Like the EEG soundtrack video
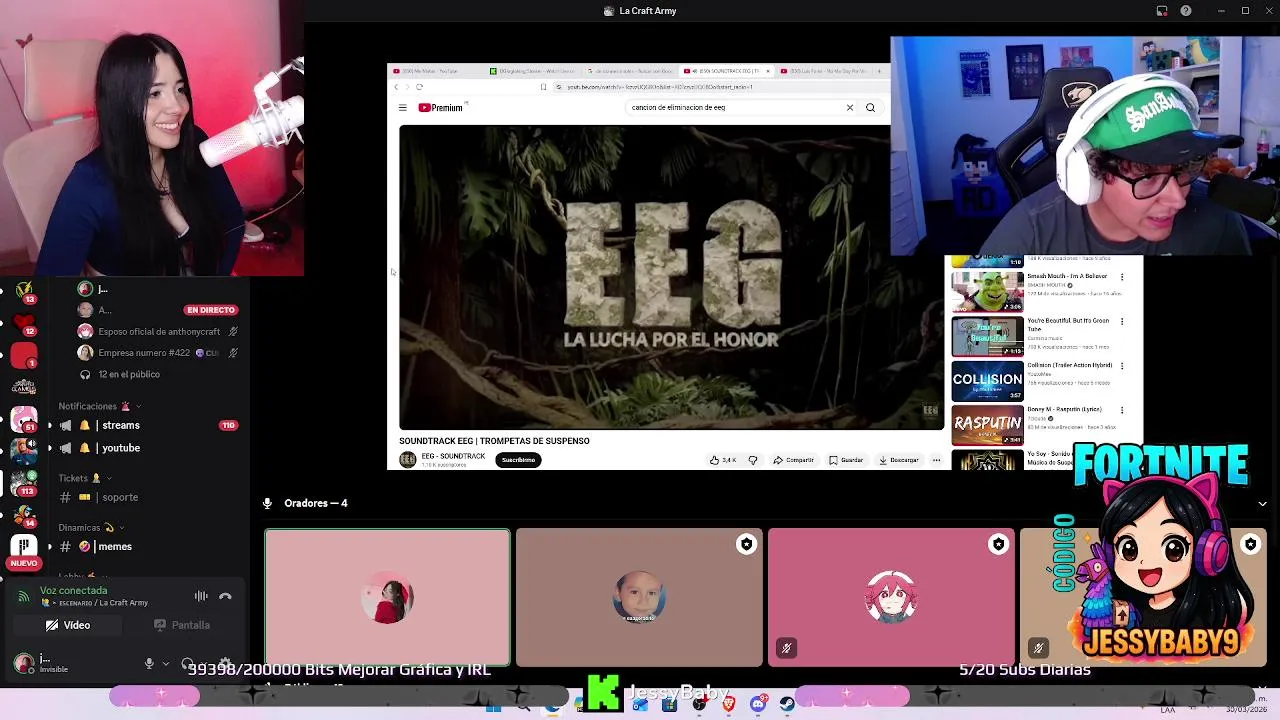Viewport: 1280px width, 720px height. pyautogui.click(x=722, y=460)
